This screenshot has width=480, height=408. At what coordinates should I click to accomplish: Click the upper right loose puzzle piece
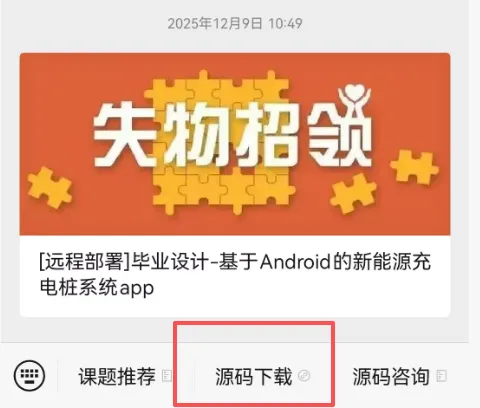[x=414, y=168]
